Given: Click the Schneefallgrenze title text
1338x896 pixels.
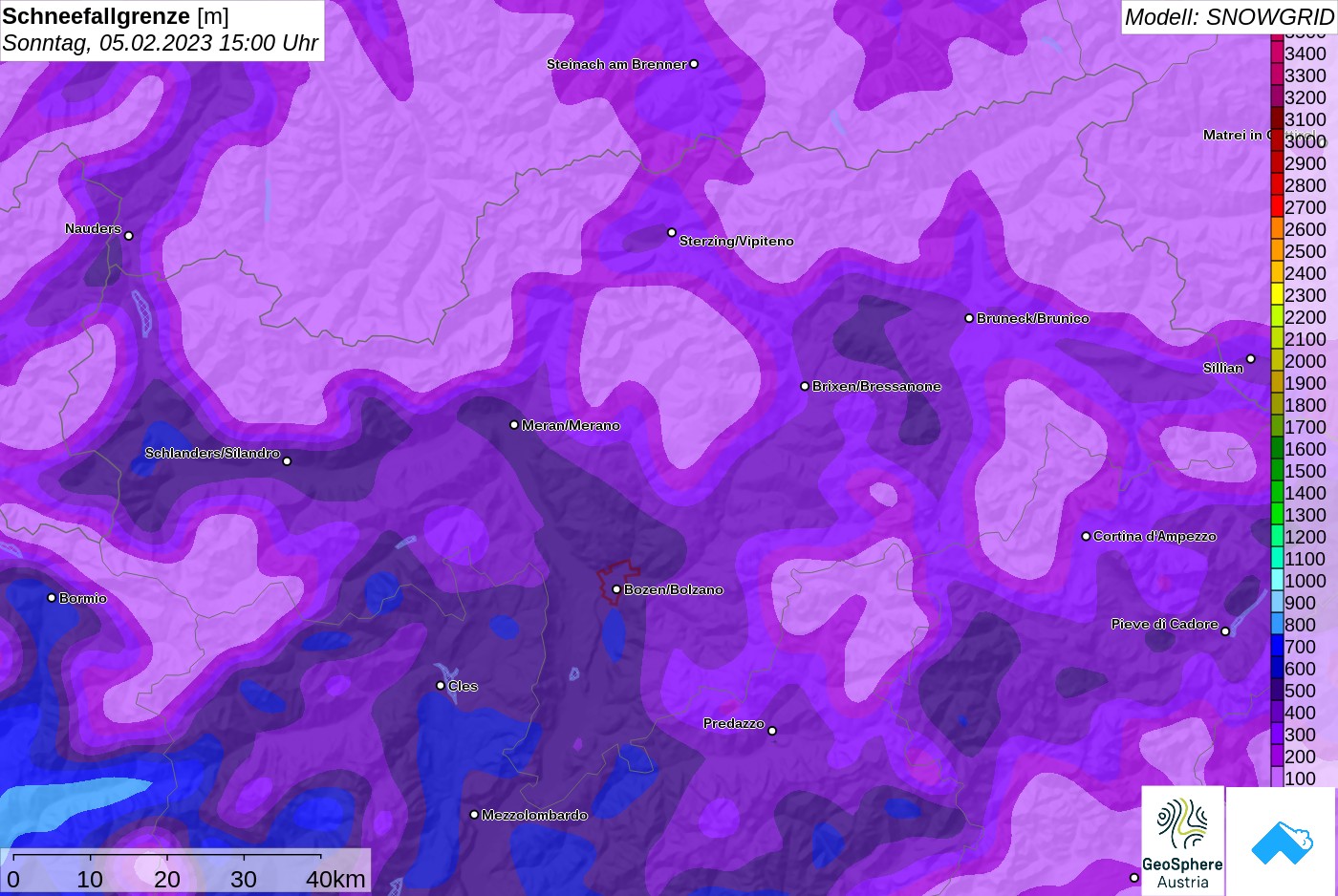Looking at the screenshot, I should coord(97,16).
